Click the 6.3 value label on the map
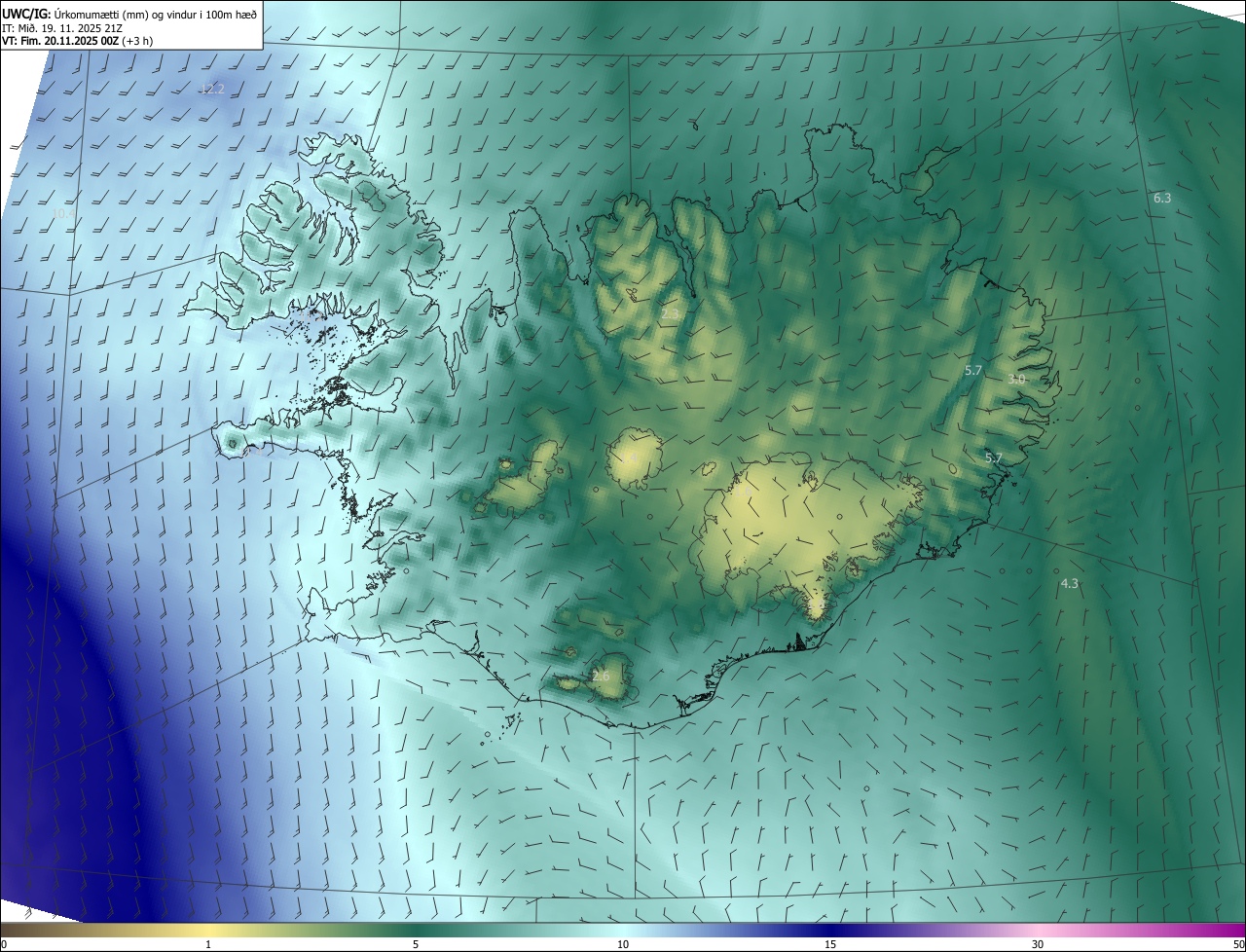Image resolution: width=1246 pixels, height=952 pixels. click(x=1162, y=198)
